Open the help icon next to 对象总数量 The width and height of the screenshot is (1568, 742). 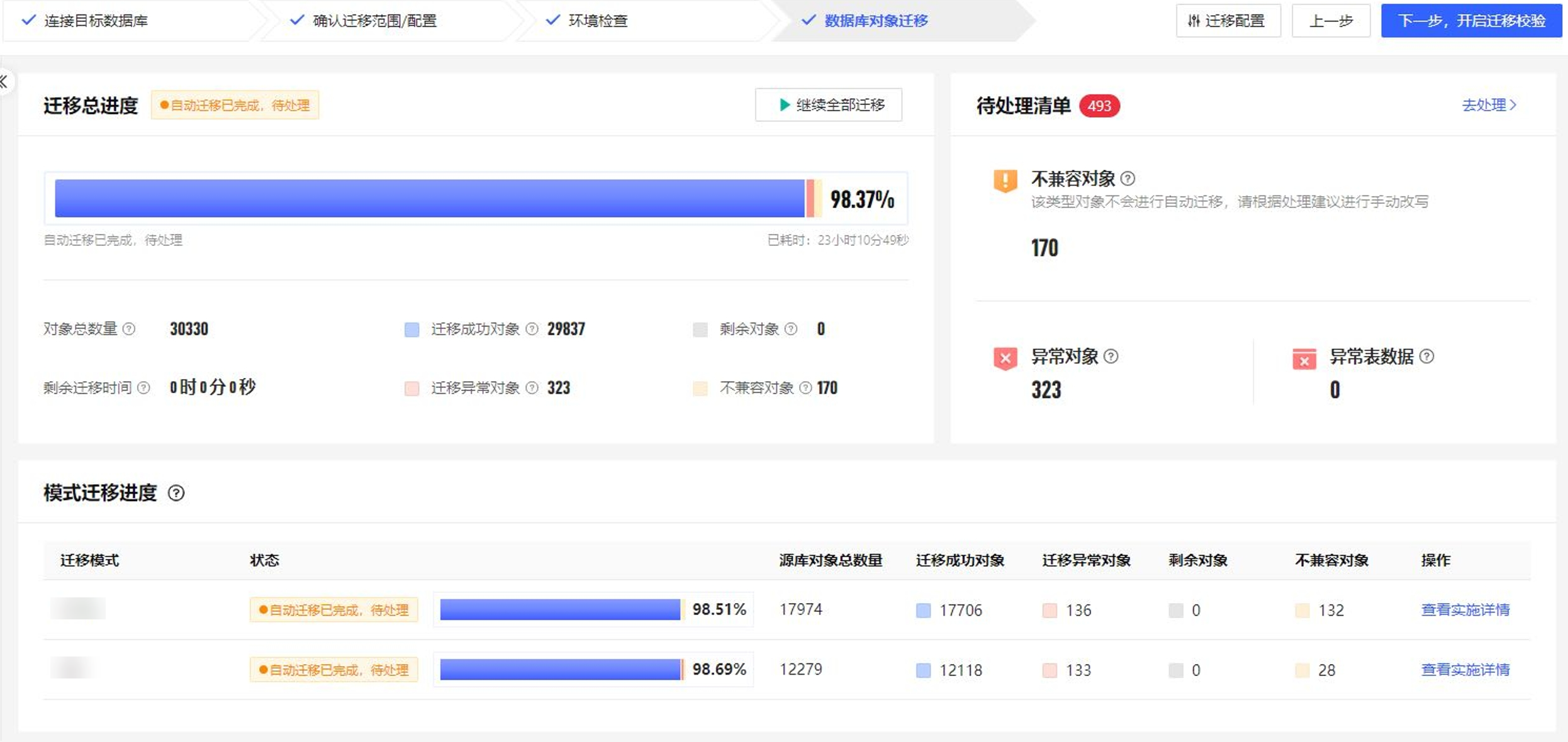point(130,329)
